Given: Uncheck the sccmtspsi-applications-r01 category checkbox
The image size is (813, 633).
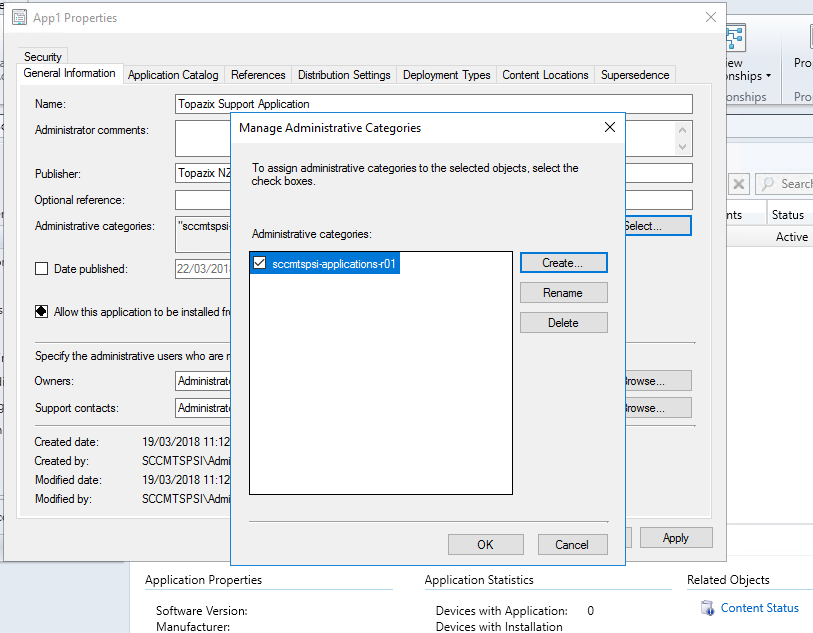Looking at the screenshot, I should pos(260,263).
